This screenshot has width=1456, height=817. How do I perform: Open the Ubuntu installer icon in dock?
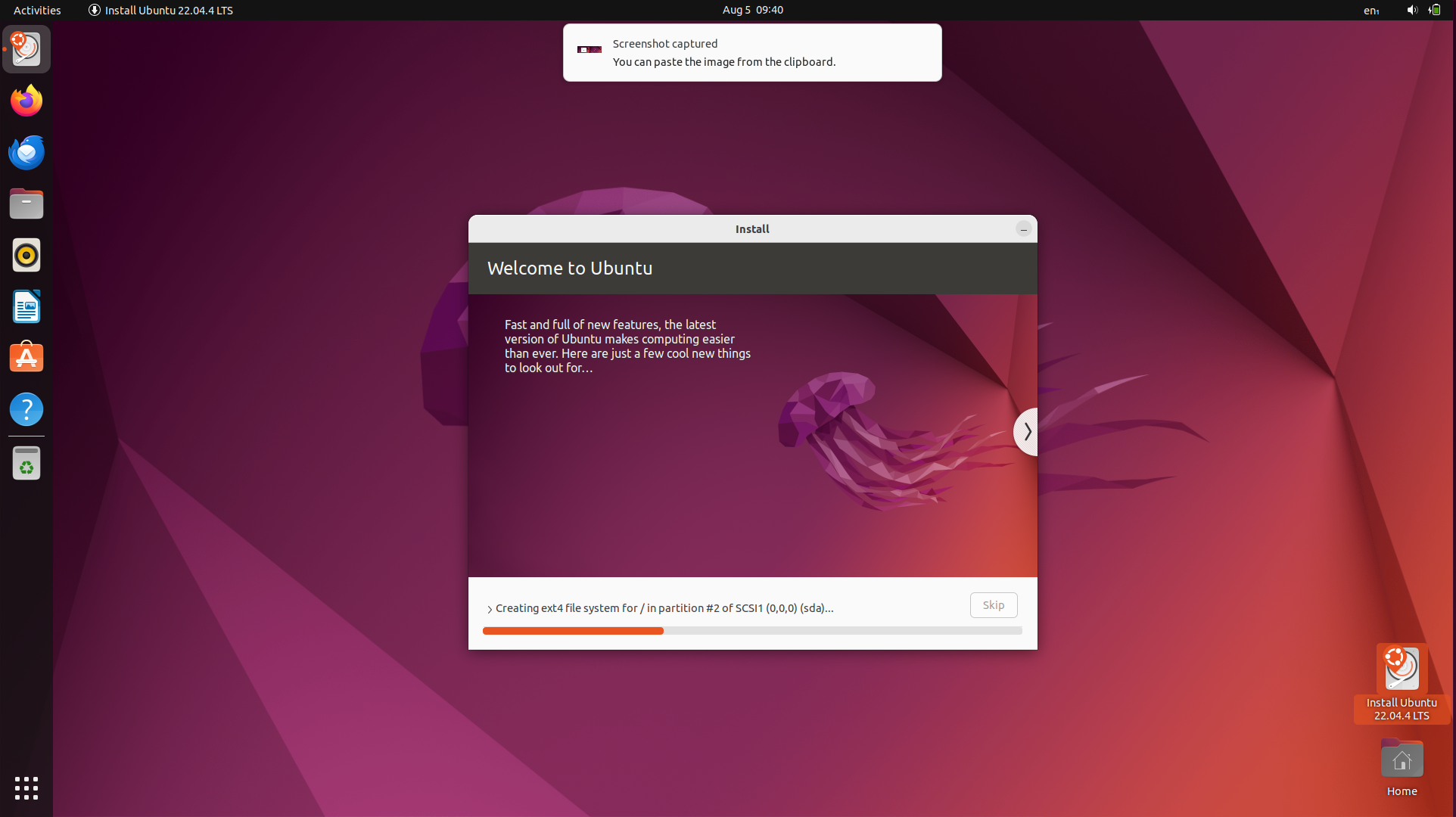click(26, 49)
